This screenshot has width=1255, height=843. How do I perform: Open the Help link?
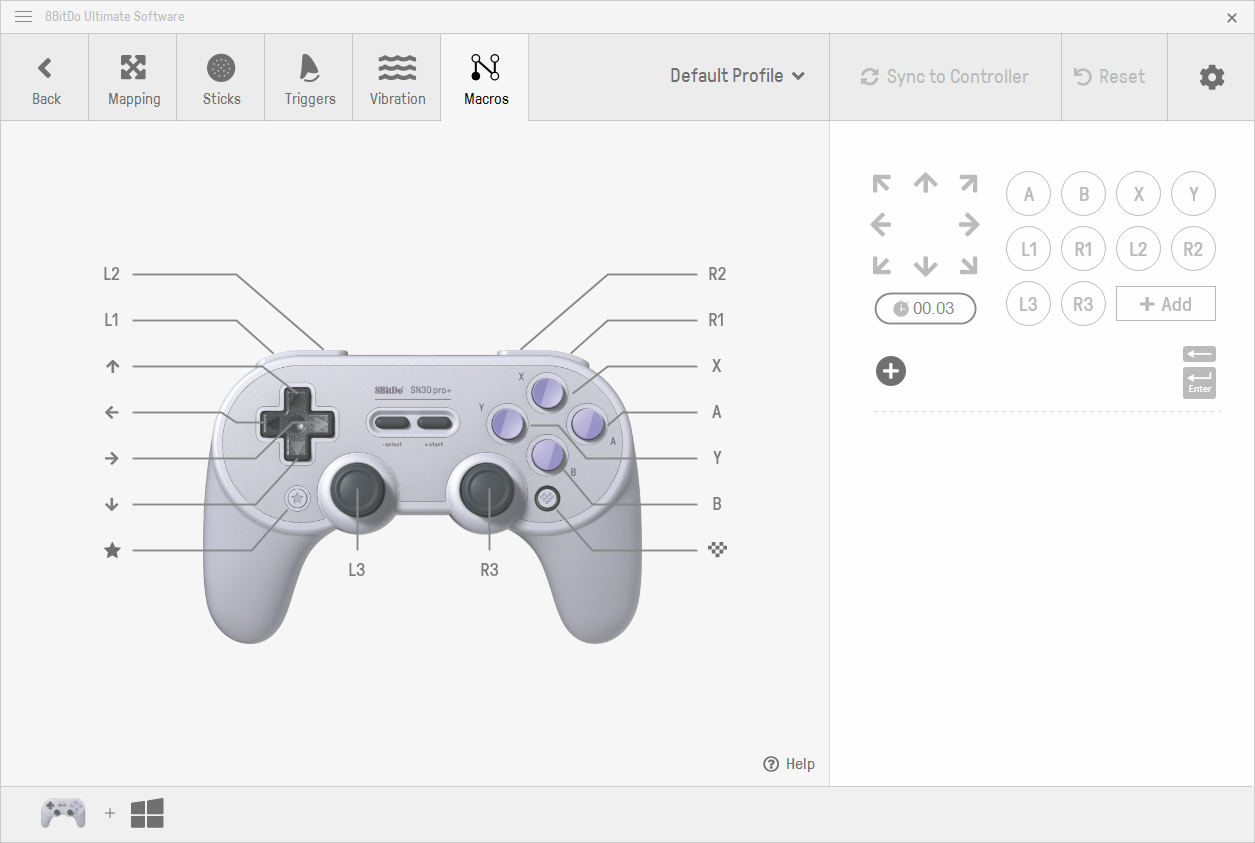789,764
